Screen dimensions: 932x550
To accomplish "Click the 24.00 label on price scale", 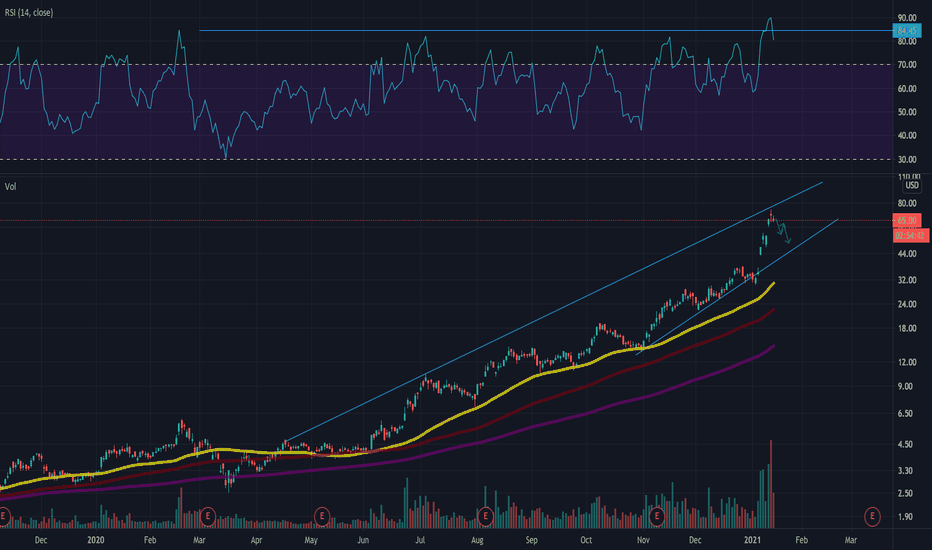I will (907, 304).
